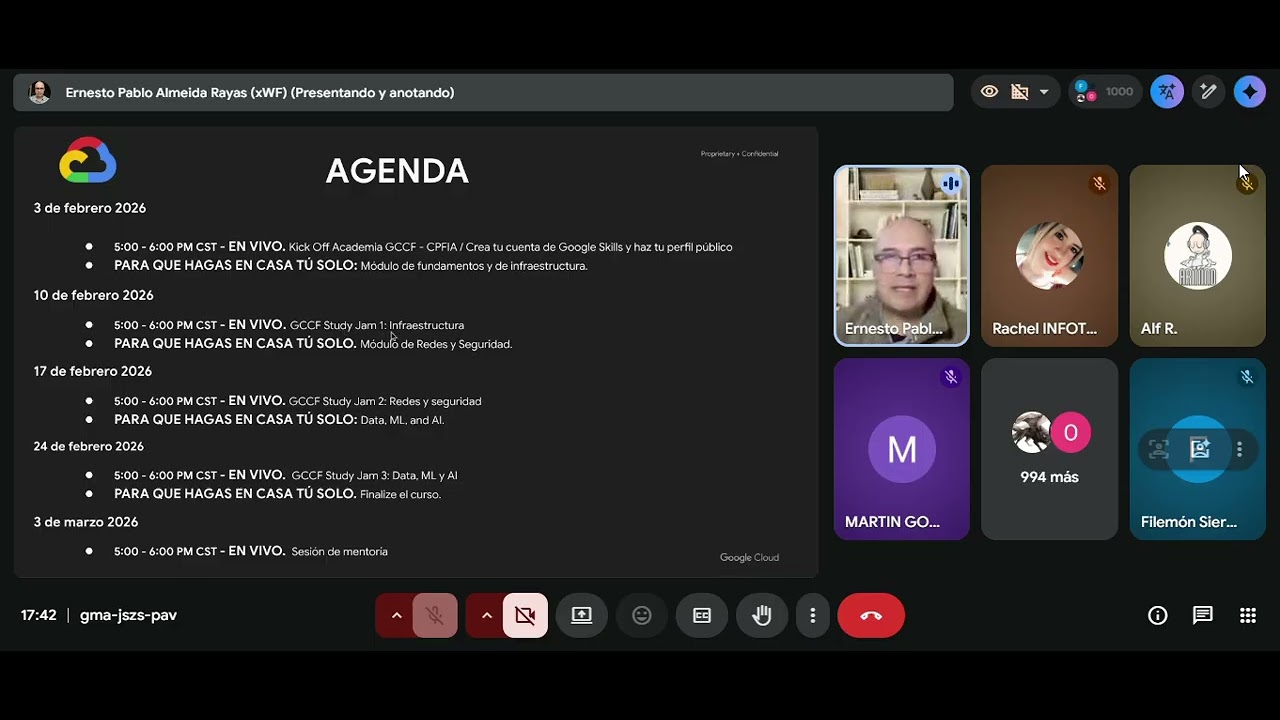This screenshot has width=1280, height=720.
Task: Open the more options menu in call bar
Action: coord(813,616)
